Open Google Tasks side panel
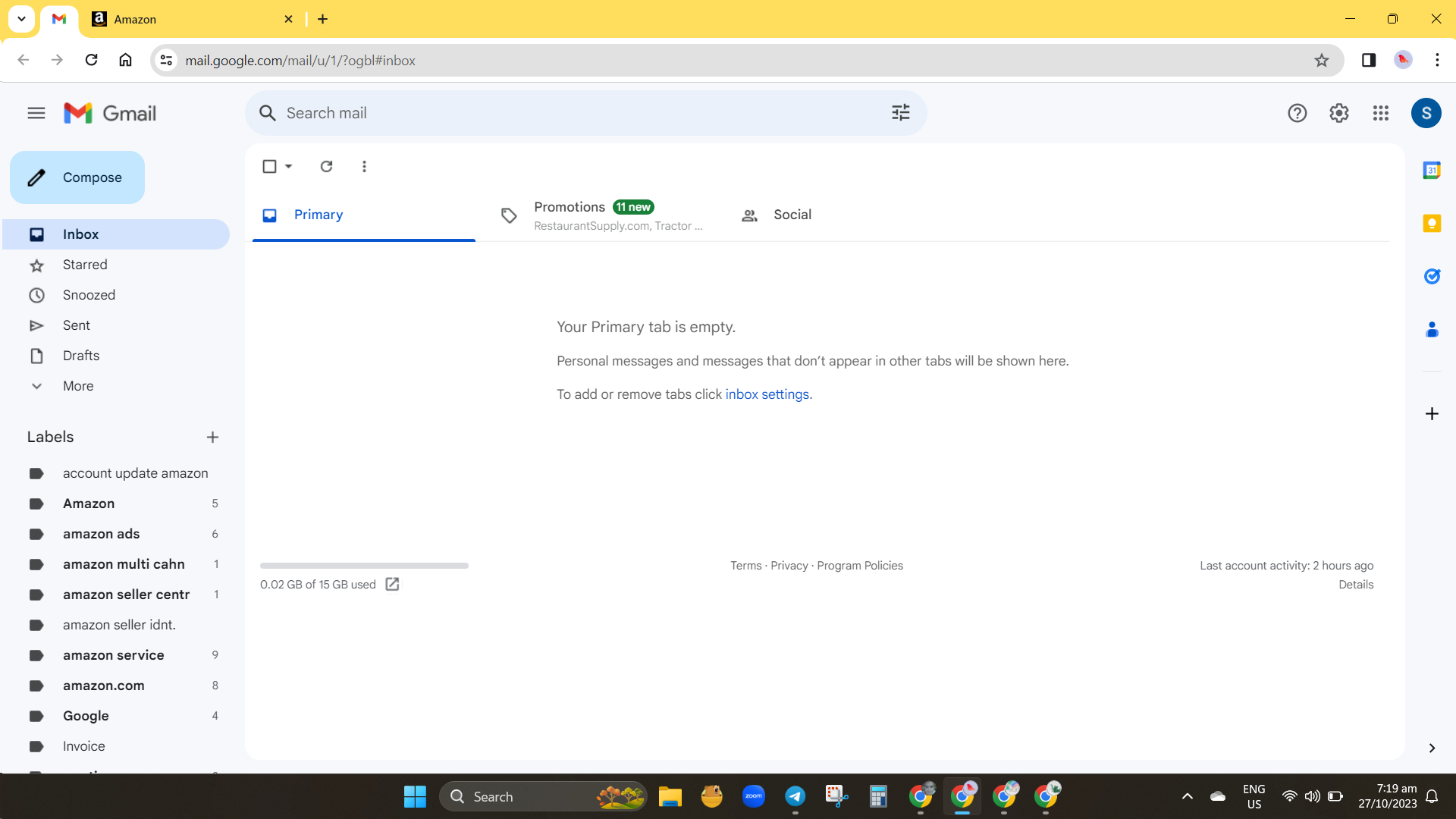1456x819 pixels. 1432,276
